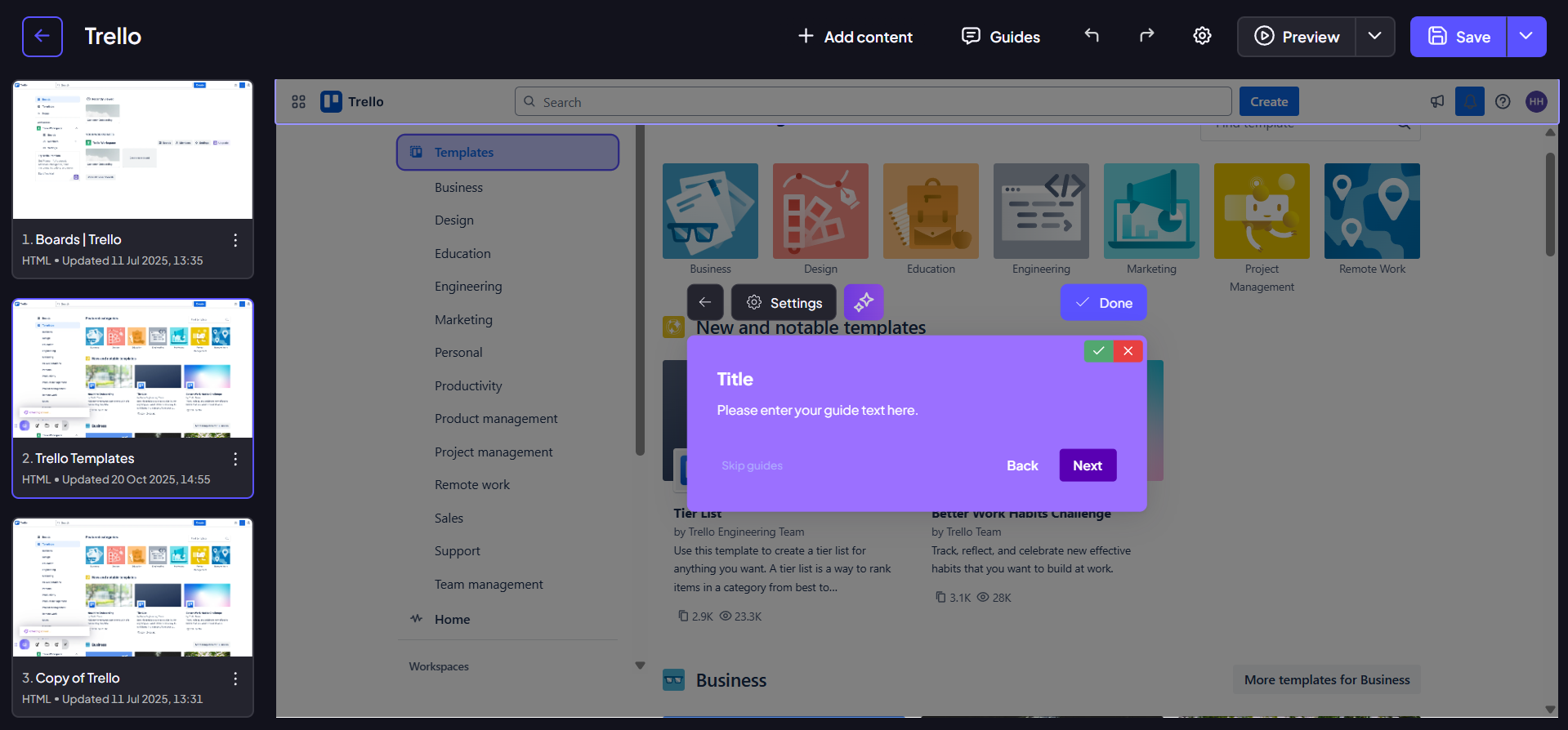The image size is (1568, 730).
Task: Confirm the guide with green checkmark
Action: point(1098,351)
